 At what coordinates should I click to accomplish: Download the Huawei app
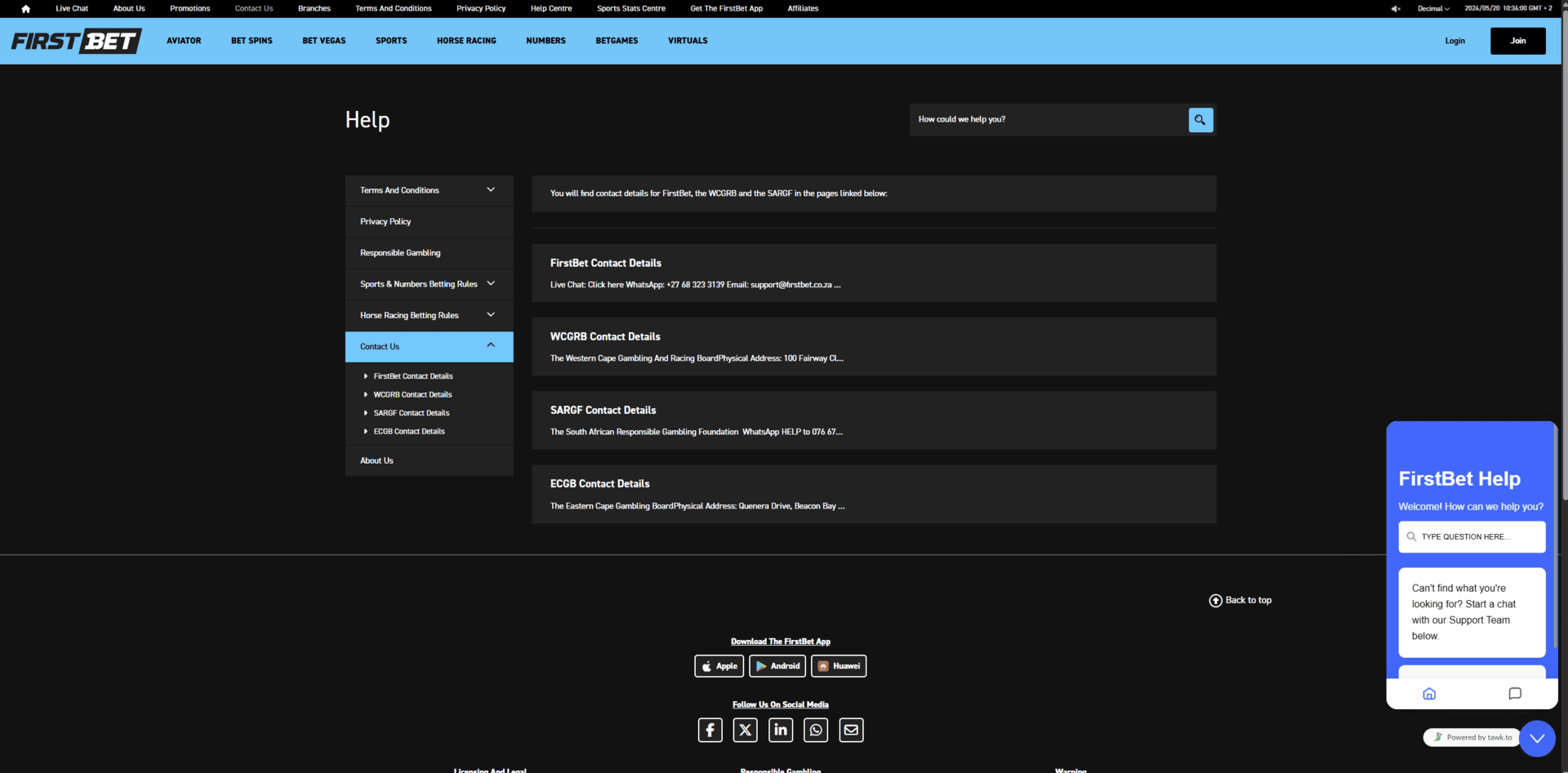[839, 666]
